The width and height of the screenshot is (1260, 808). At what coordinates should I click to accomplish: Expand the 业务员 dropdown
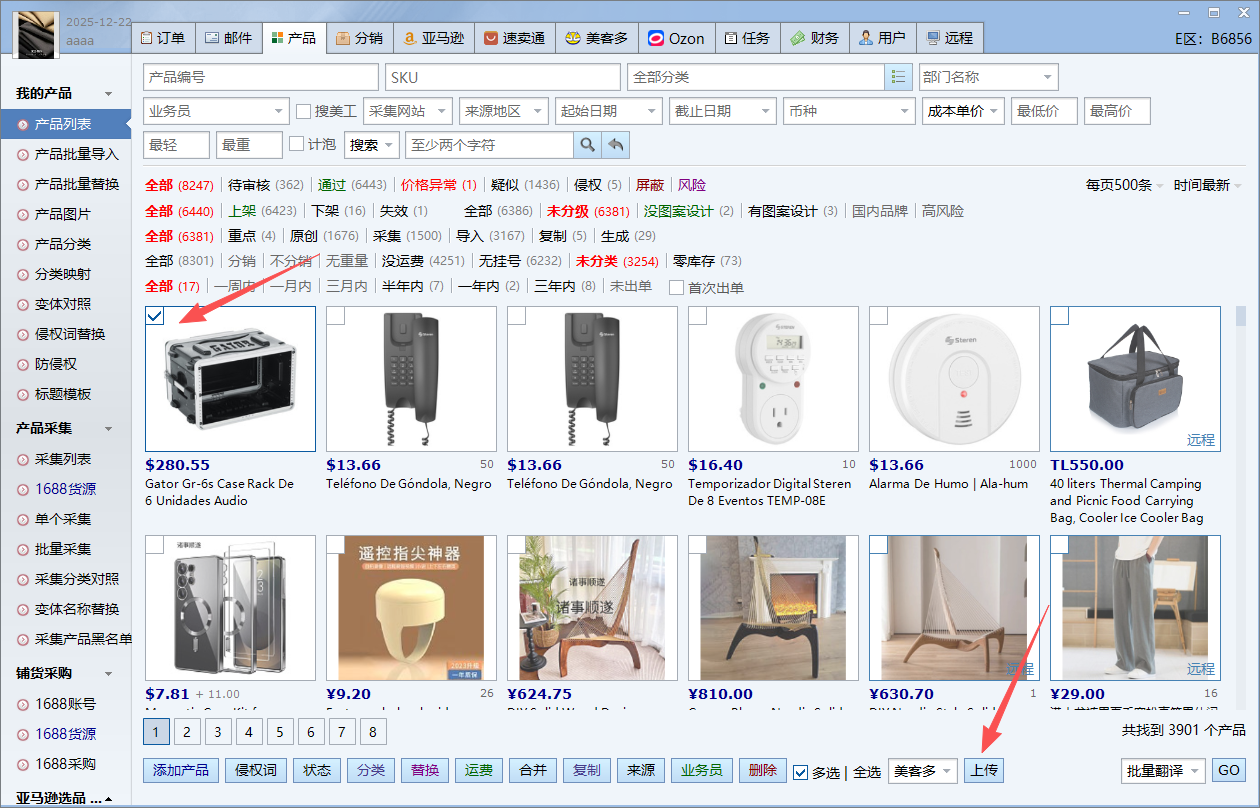point(216,111)
